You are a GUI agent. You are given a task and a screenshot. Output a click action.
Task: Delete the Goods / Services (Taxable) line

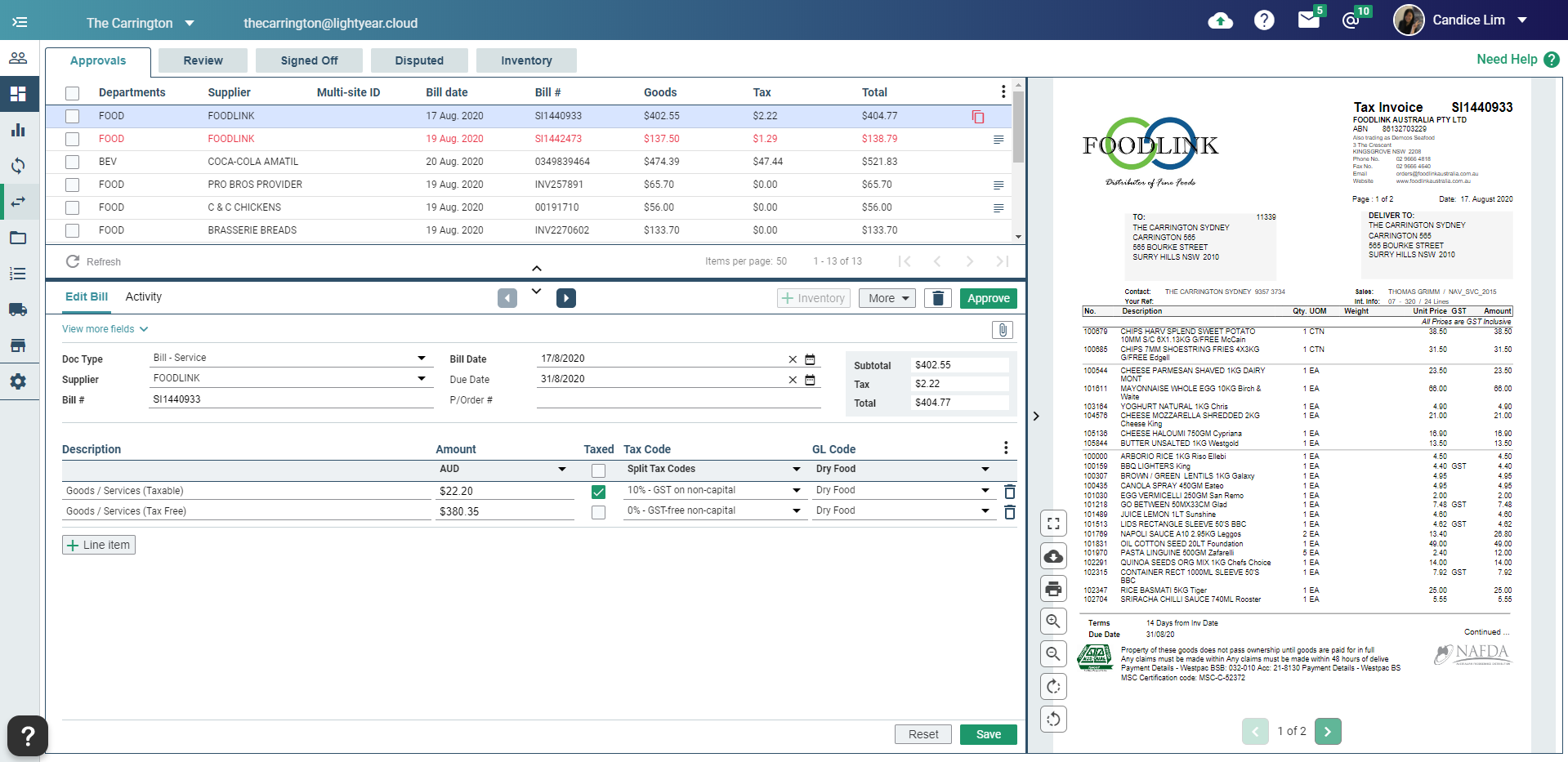[1010, 491]
